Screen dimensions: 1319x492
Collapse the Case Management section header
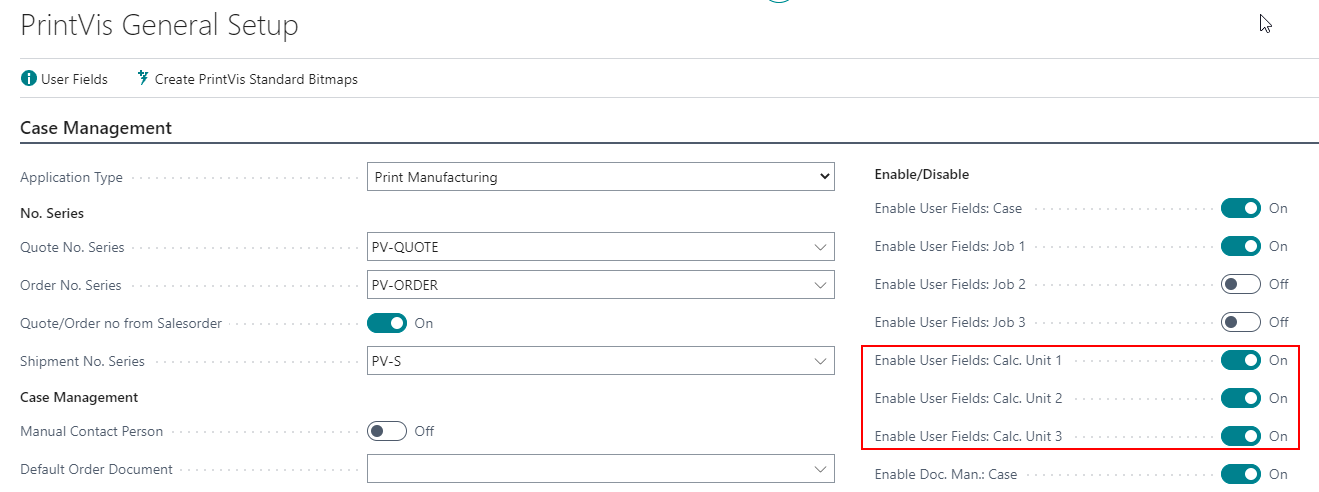coord(96,128)
